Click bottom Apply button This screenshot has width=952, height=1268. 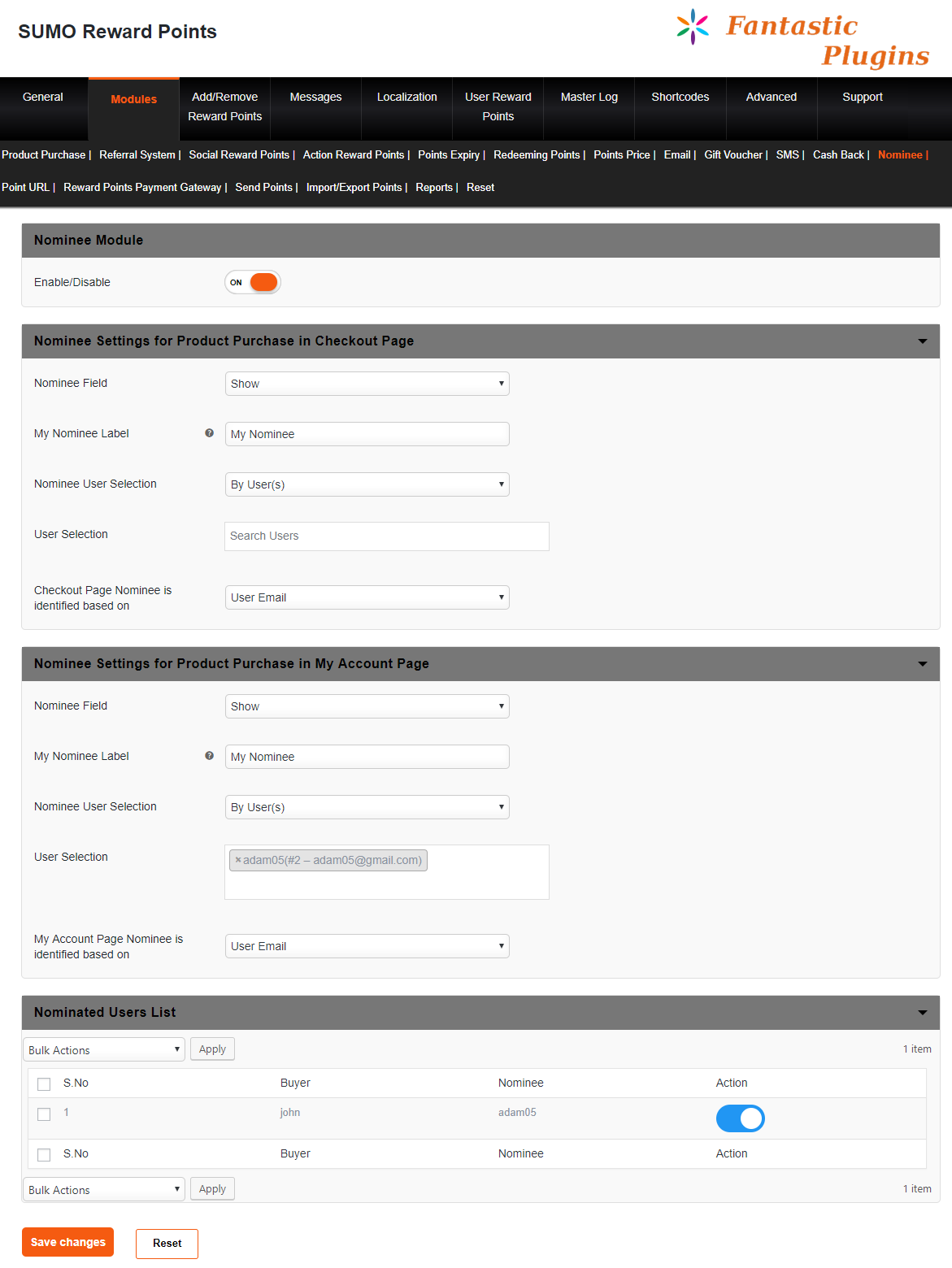(212, 1188)
